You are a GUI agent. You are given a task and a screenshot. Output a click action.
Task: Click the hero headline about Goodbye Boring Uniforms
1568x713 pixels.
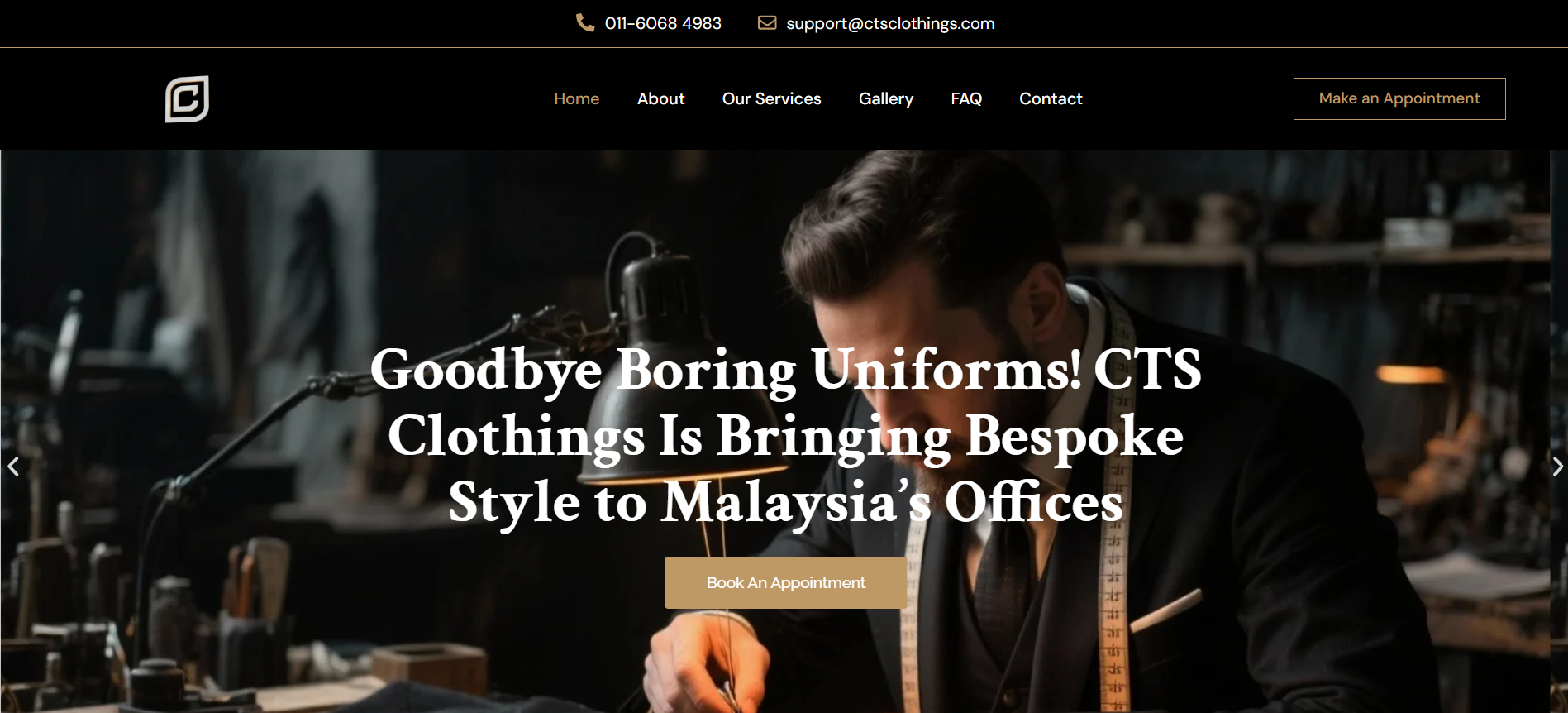(785, 435)
